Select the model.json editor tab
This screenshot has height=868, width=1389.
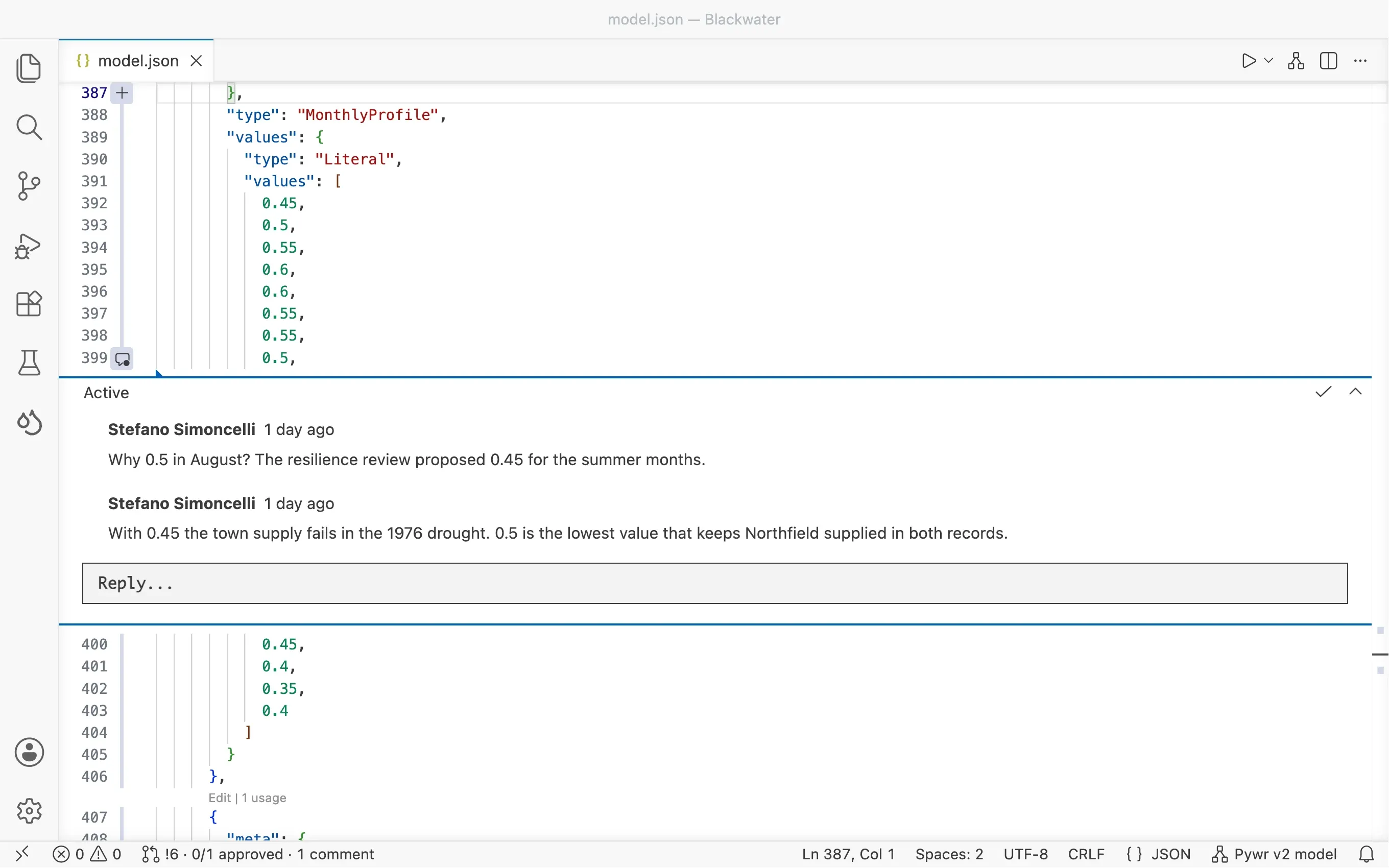[x=136, y=61]
